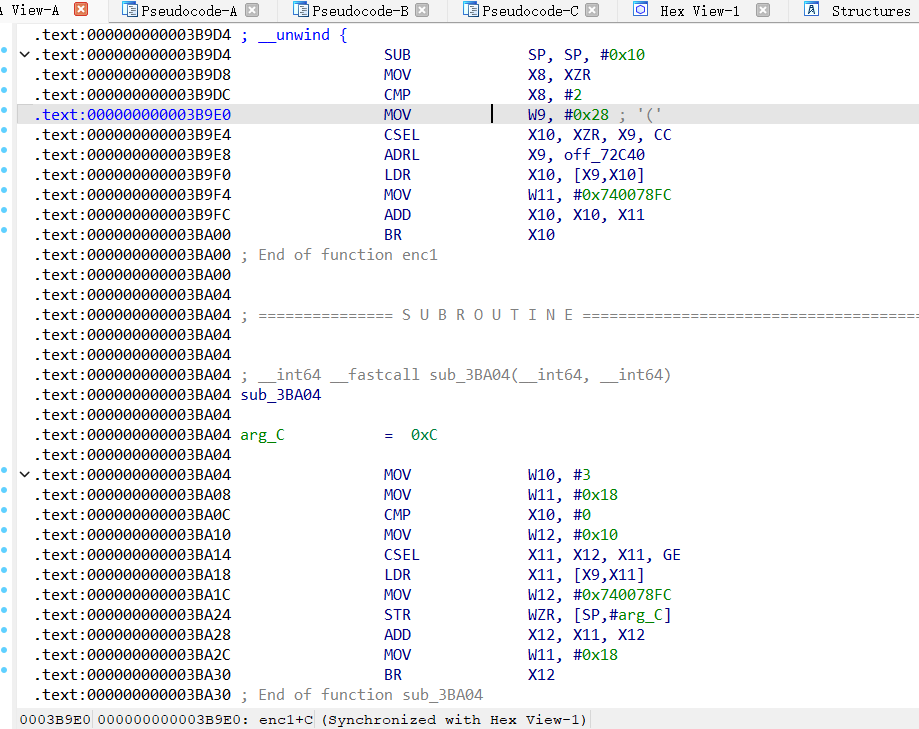Click the __unwind comment line
The width and height of the screenshot is (919, 729).
[x=294, y=35]
